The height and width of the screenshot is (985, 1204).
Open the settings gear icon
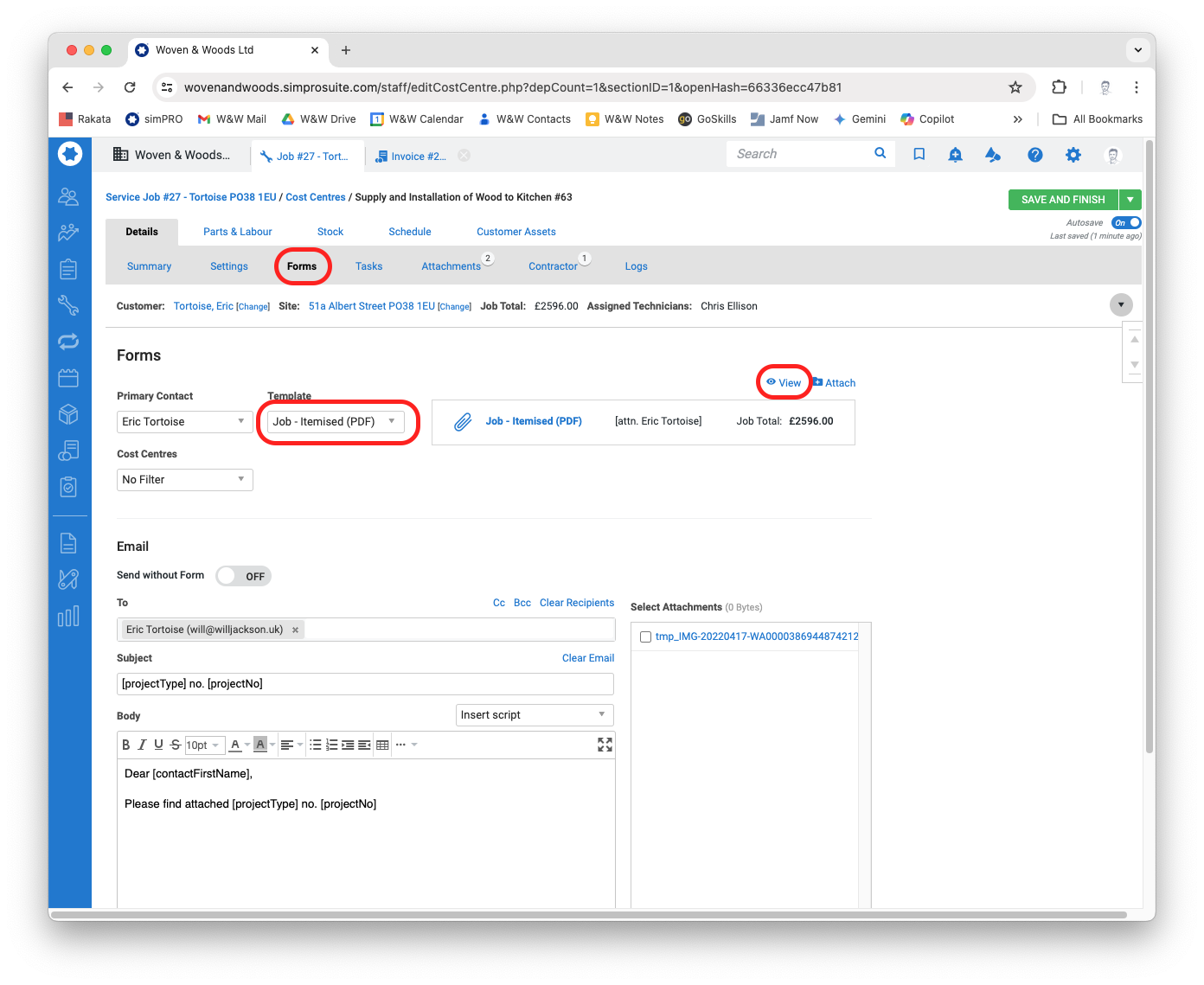pos(1073,155)
